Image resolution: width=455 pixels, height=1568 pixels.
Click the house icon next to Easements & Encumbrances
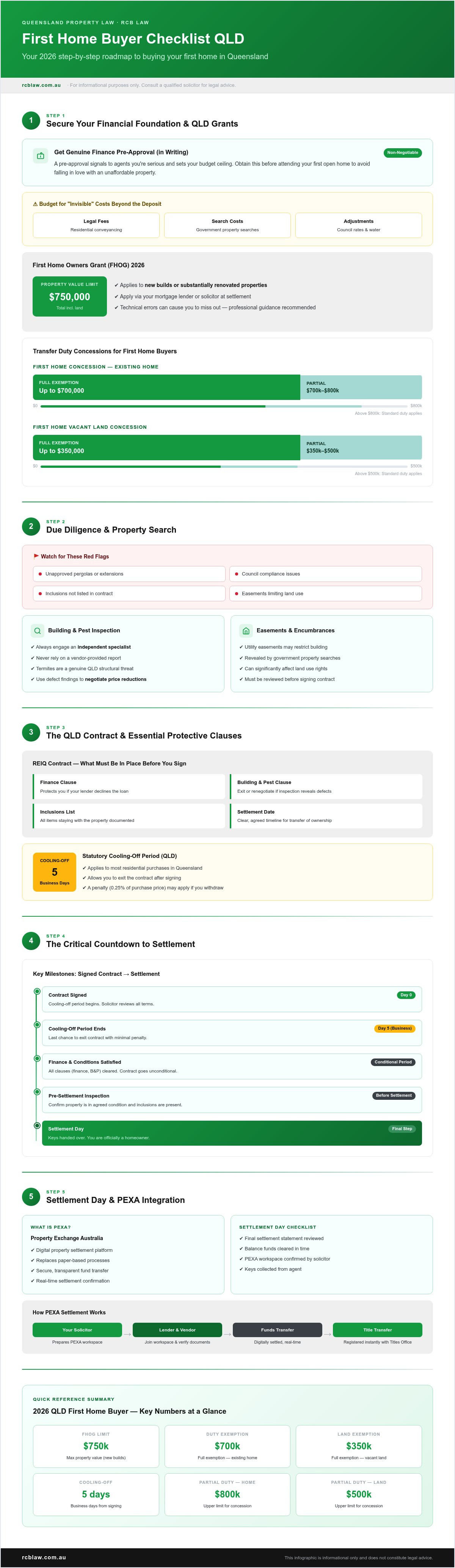pyautogui.click(x=246, y=630)
